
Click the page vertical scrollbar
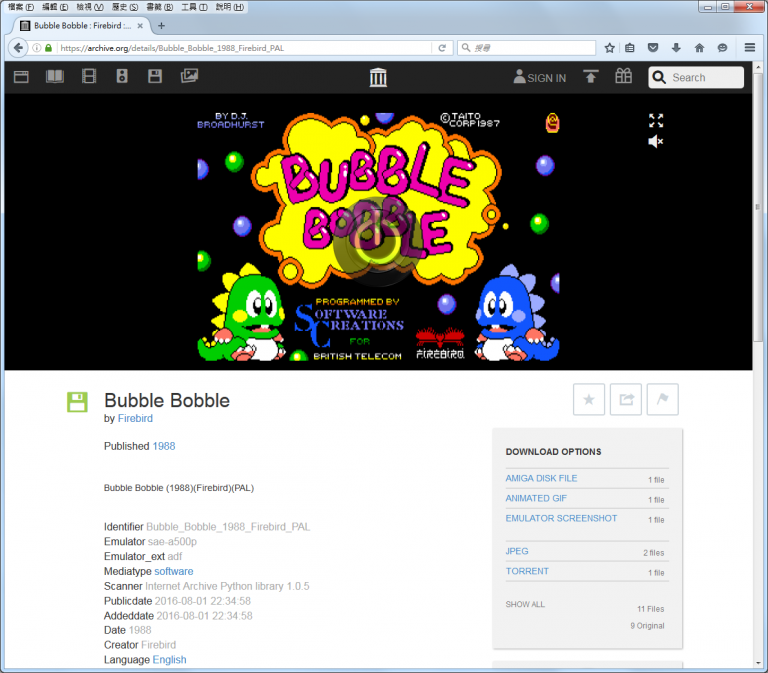[758, 208]
